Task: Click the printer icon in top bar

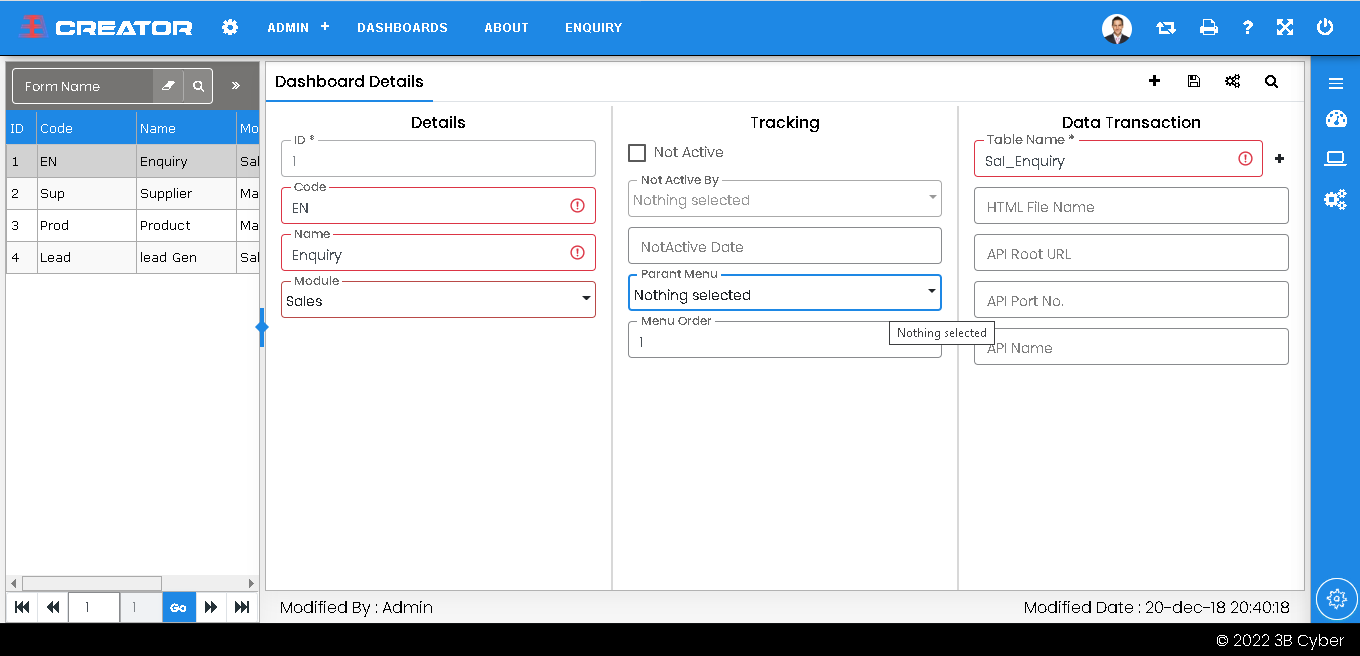Action: tap(1208, 28)
